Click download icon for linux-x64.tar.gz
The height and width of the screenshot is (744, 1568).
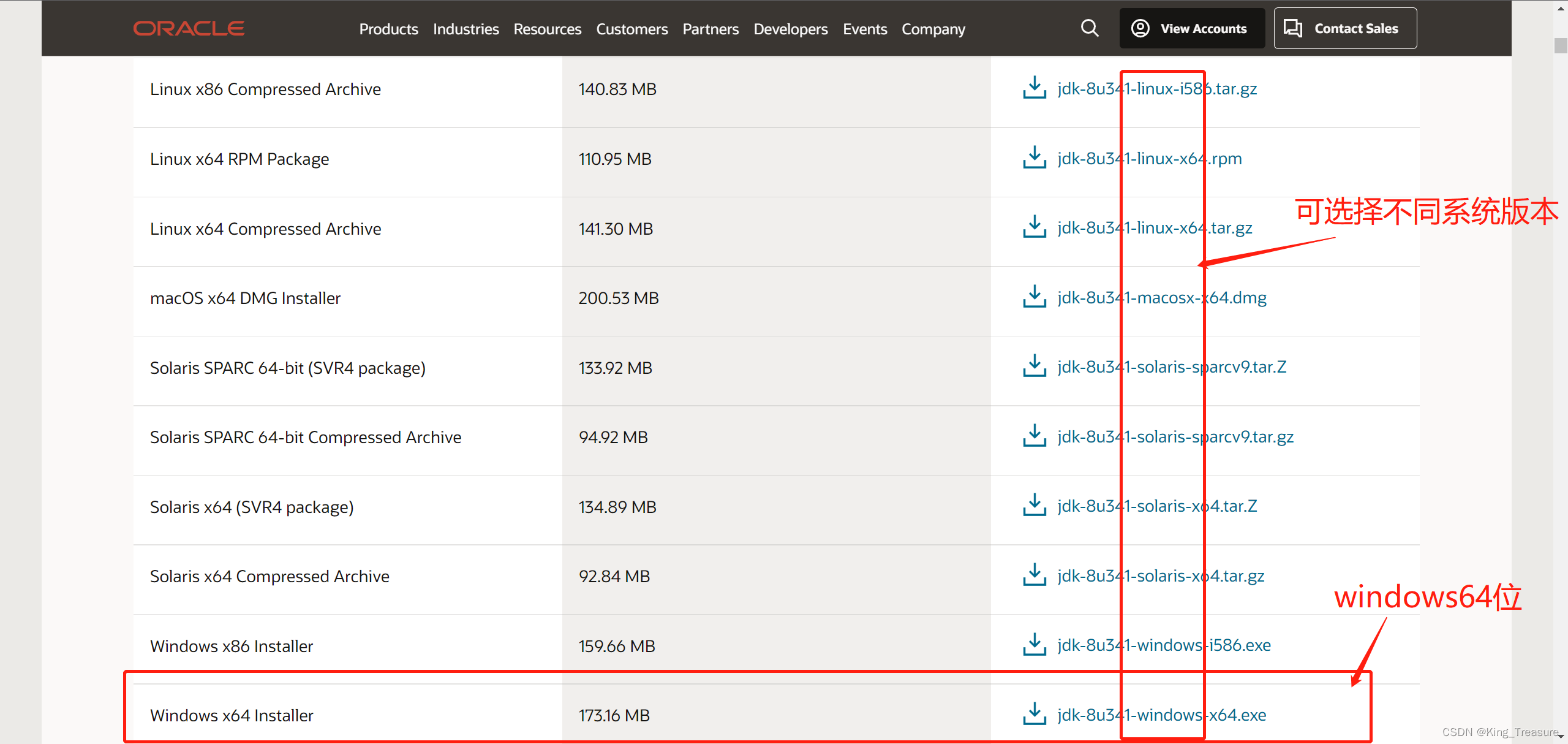(x=1035, y=227)
